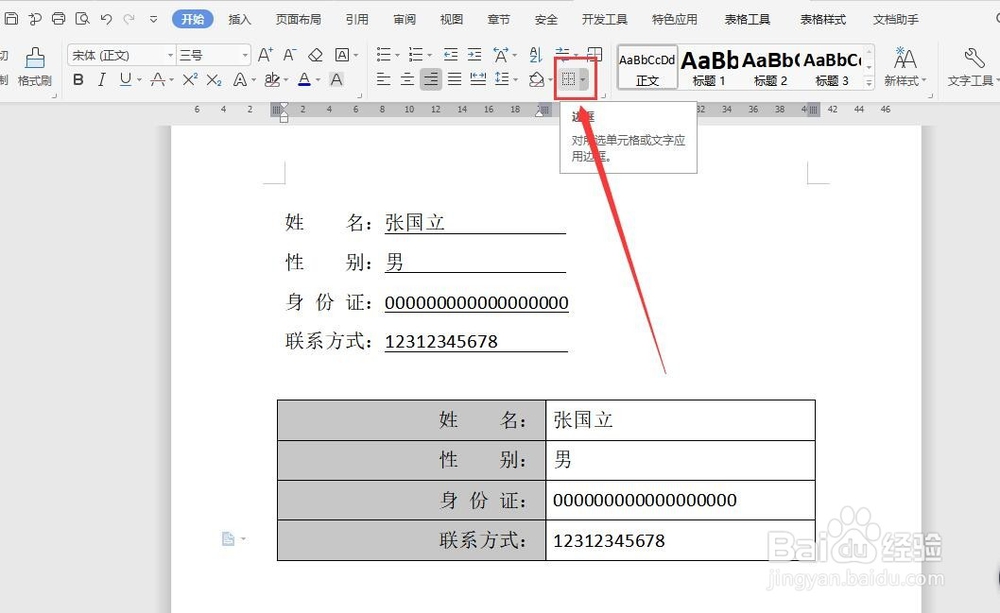Screen dimensions: 1000x613
Task: Click the underline U icon
Action: coord(126,79)
